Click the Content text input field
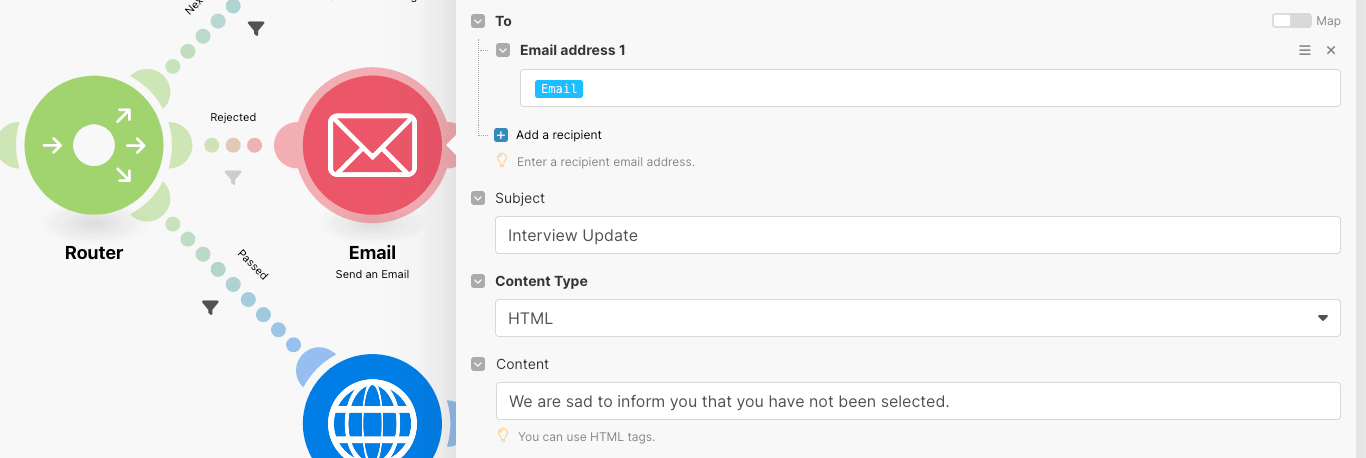The width and height of the screenshot is (1366, 458). [x=917, y=401]
